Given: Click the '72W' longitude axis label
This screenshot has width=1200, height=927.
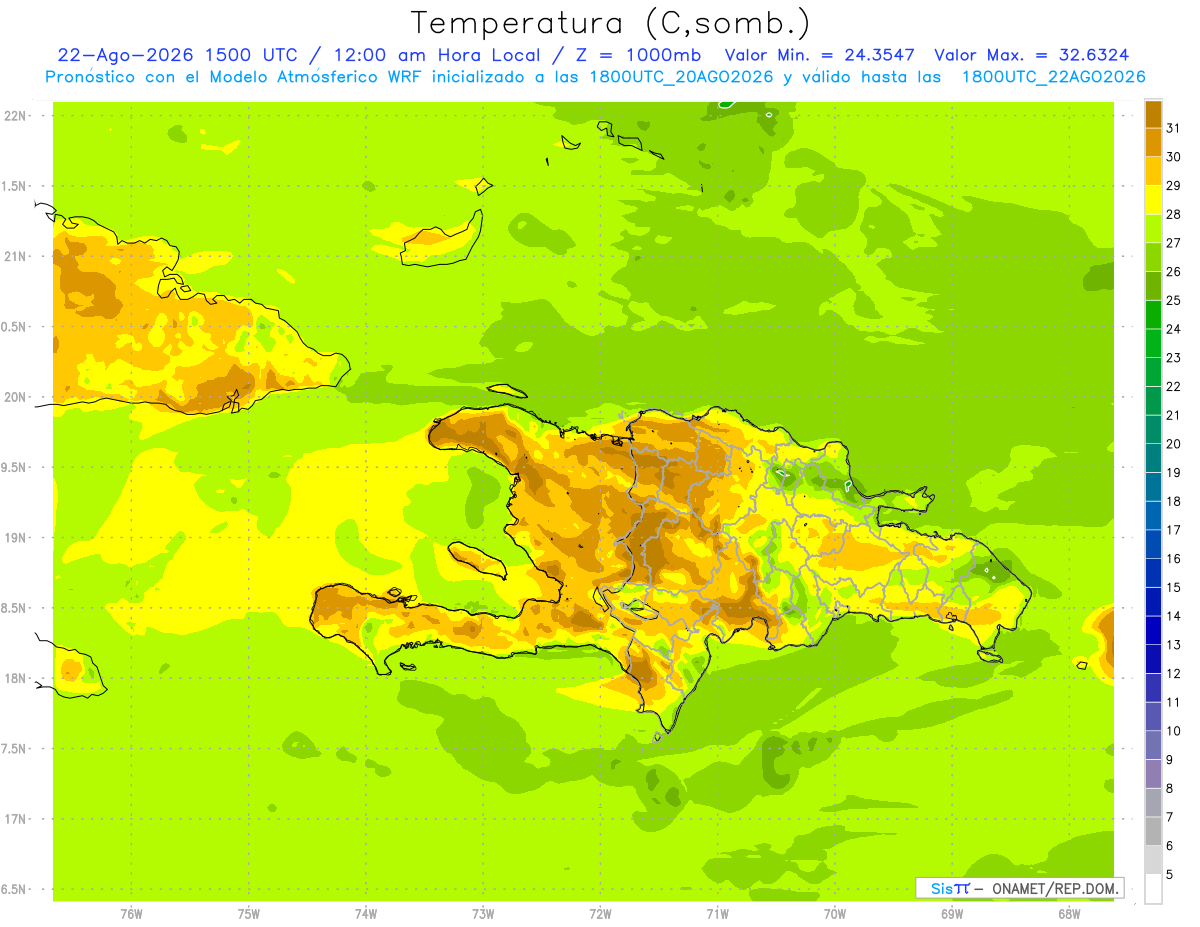Looking at the screenshot, I should (x=600, y=914).
